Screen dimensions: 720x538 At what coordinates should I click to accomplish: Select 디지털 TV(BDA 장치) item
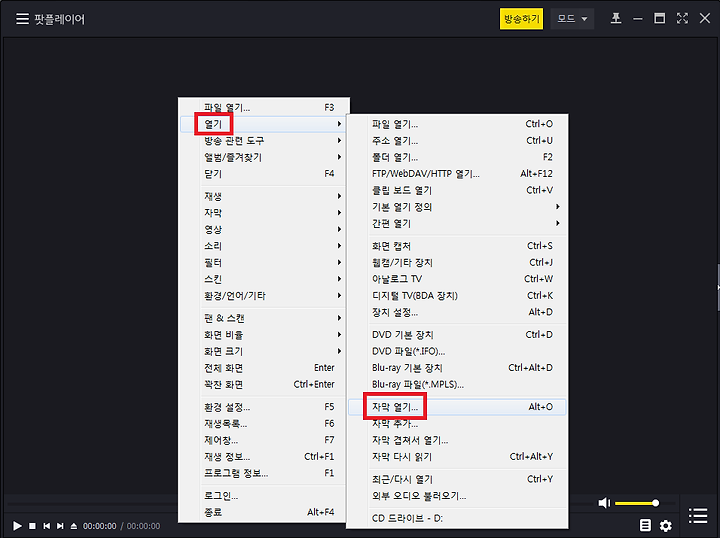pyautogui.click(x=457, y=295)
